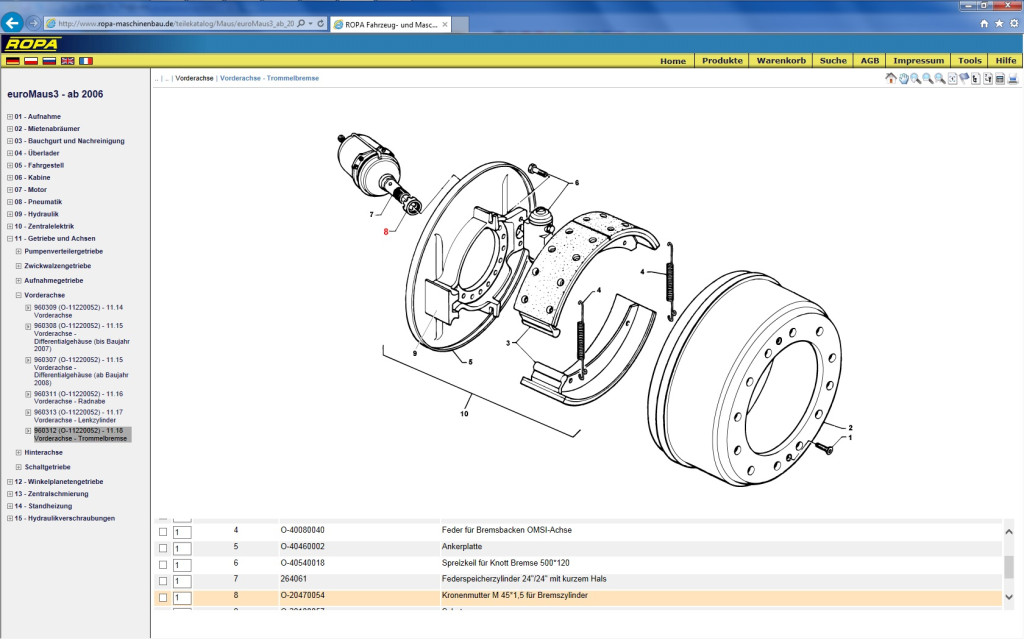Switch language with the Russian flag

point(49,61)
